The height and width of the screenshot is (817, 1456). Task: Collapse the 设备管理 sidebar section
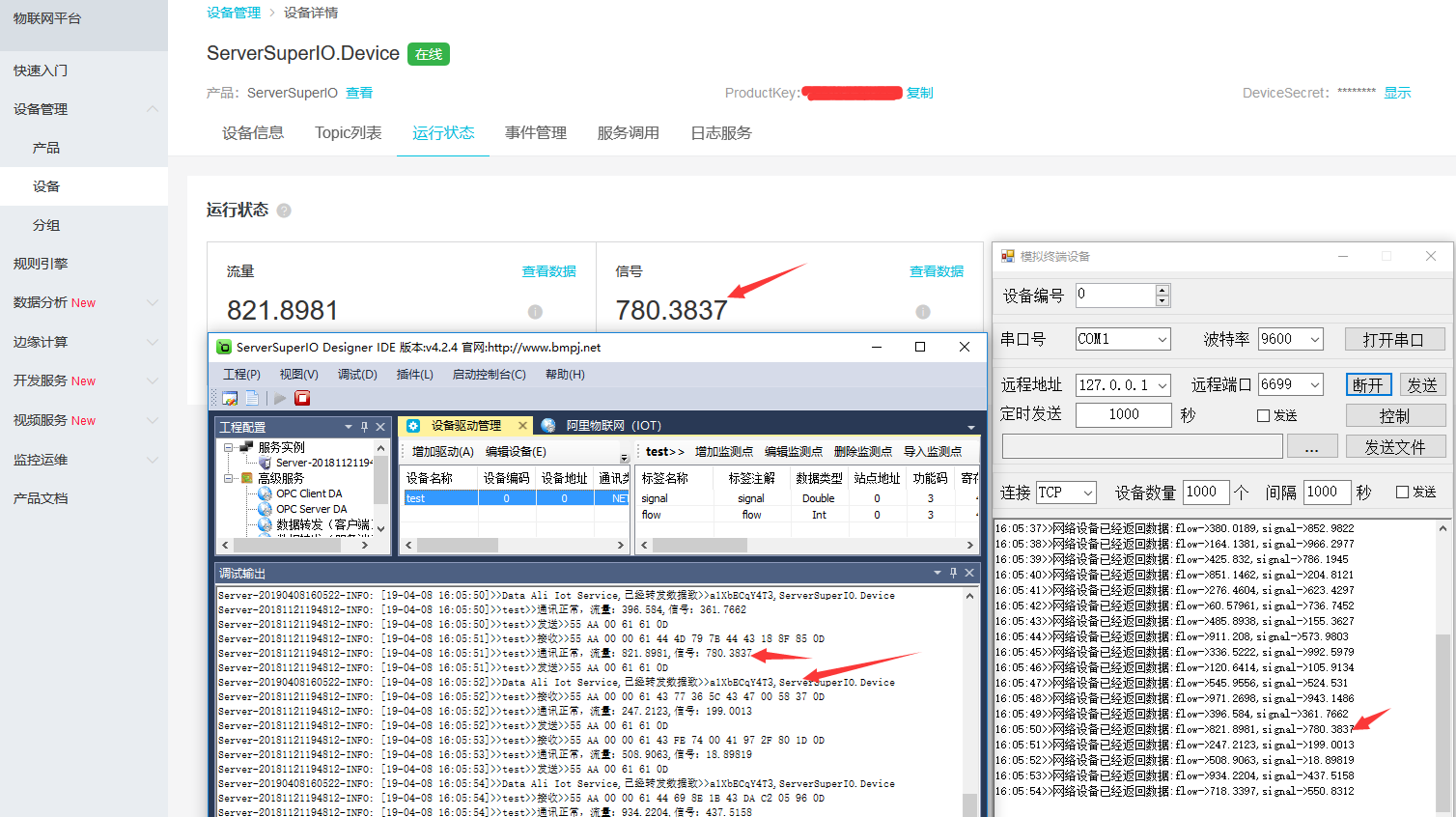tap(153, 109)
